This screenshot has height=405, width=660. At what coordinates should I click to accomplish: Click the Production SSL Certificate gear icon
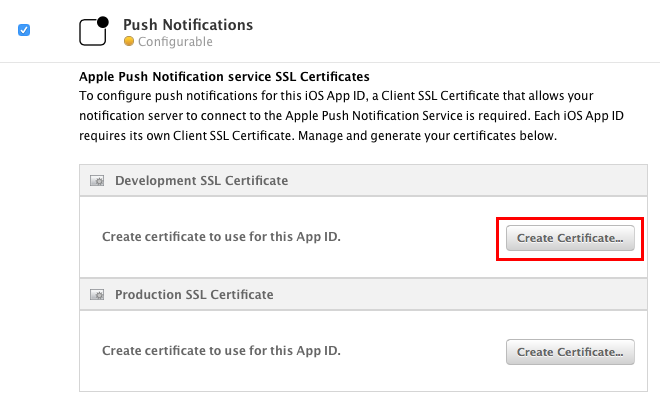[97, 295]
